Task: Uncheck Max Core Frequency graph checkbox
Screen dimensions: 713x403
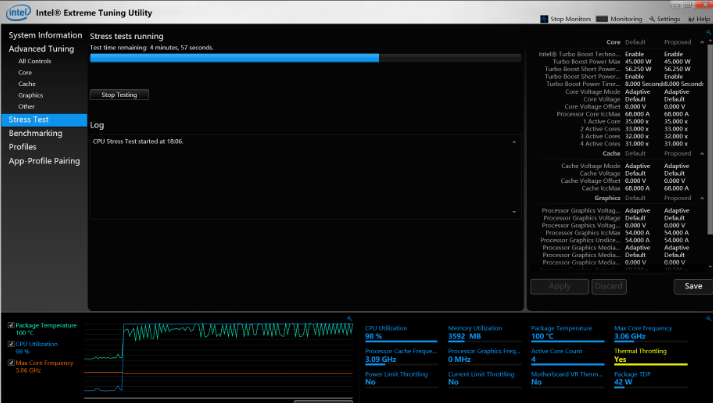Action: (x=11, y=363)
